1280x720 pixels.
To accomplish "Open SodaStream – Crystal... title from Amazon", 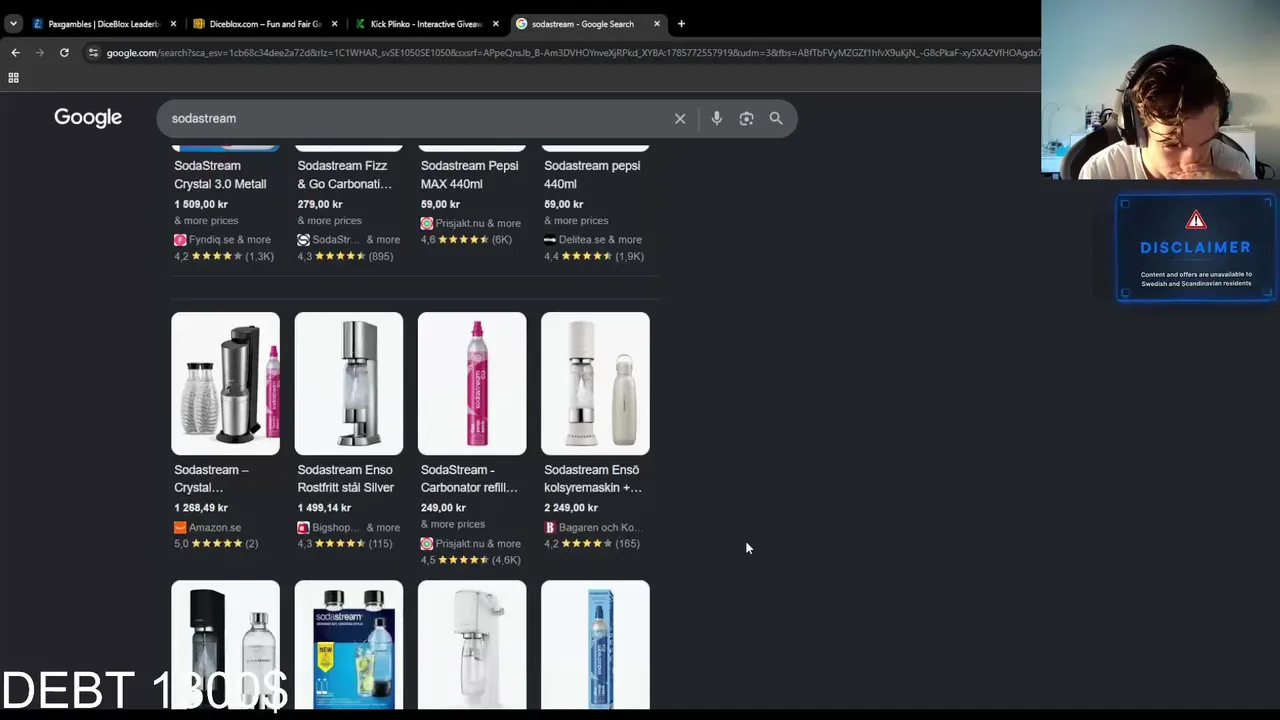I will 211,479.
